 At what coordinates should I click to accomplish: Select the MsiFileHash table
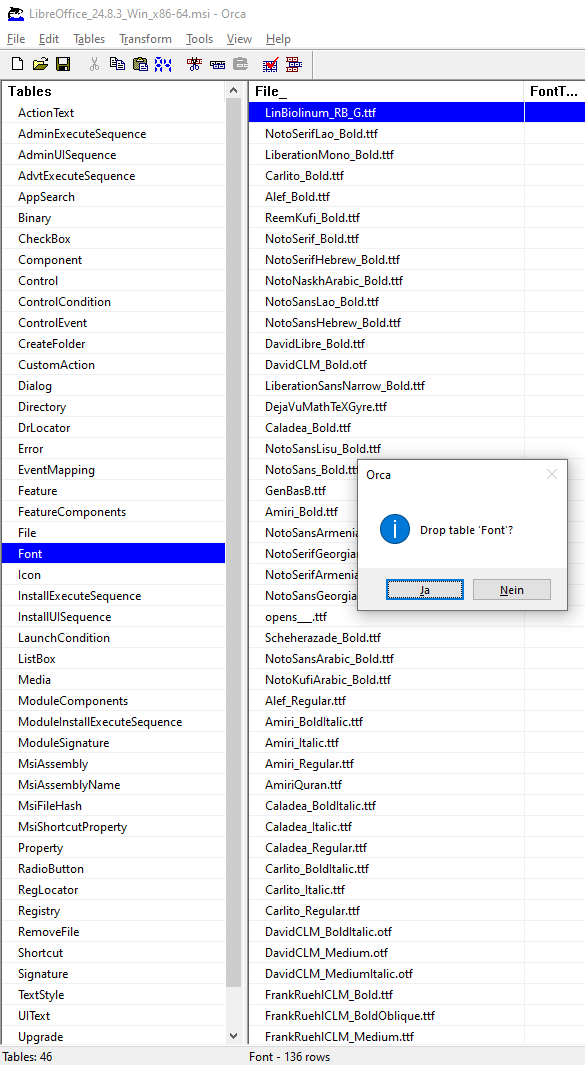click(113, 806)
